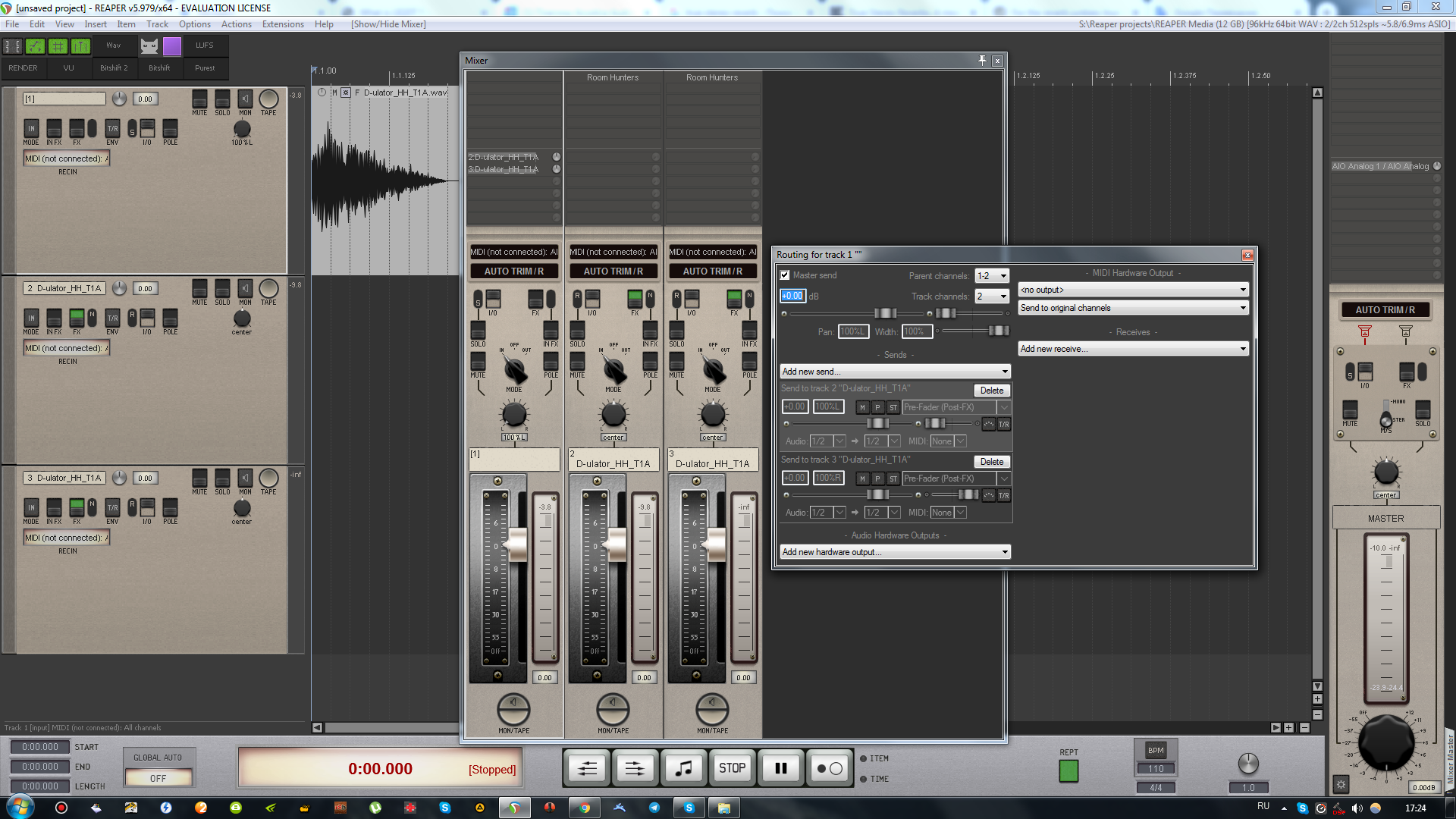This screenshot has height=819, width=1456.
Task: Click the pan knob of track 2
Action: (x=242, y=318)
